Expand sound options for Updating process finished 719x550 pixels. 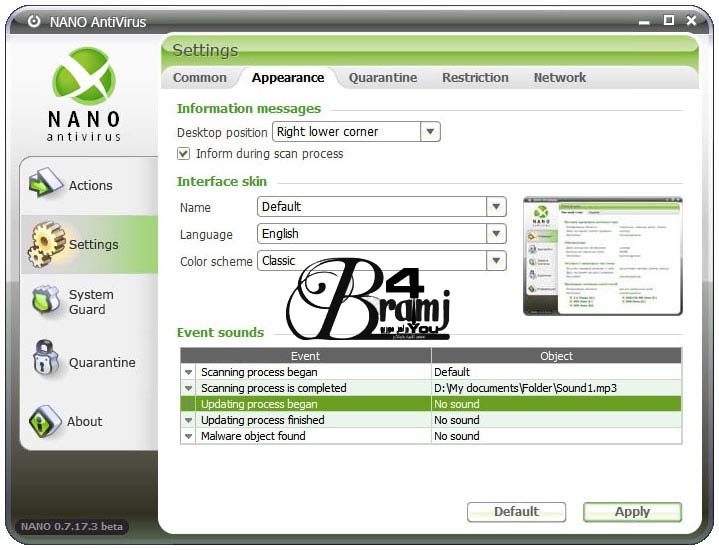point(188,420)
